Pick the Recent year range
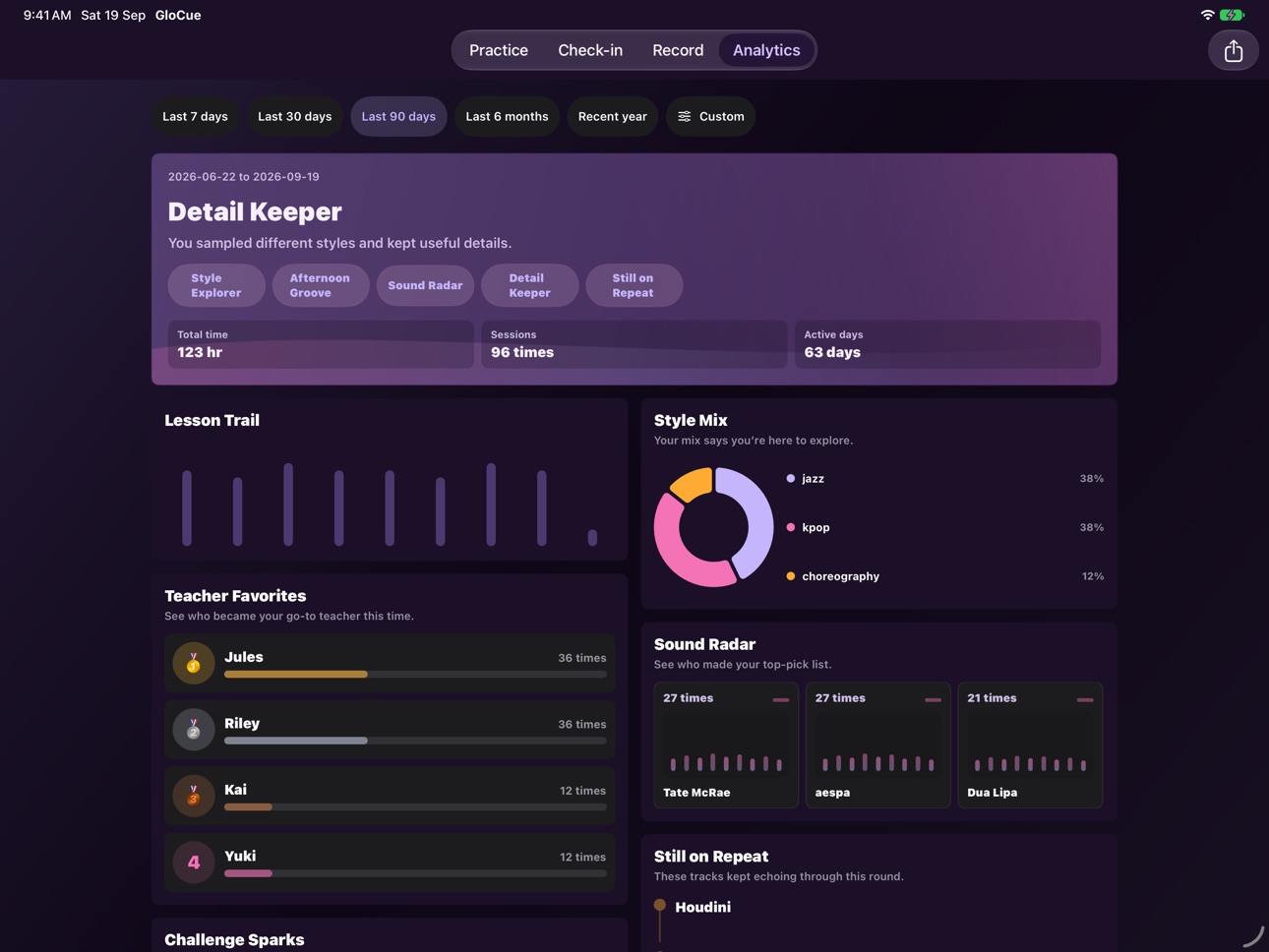The width and height of the screenshot is (1269, 952). pos(613,116)
